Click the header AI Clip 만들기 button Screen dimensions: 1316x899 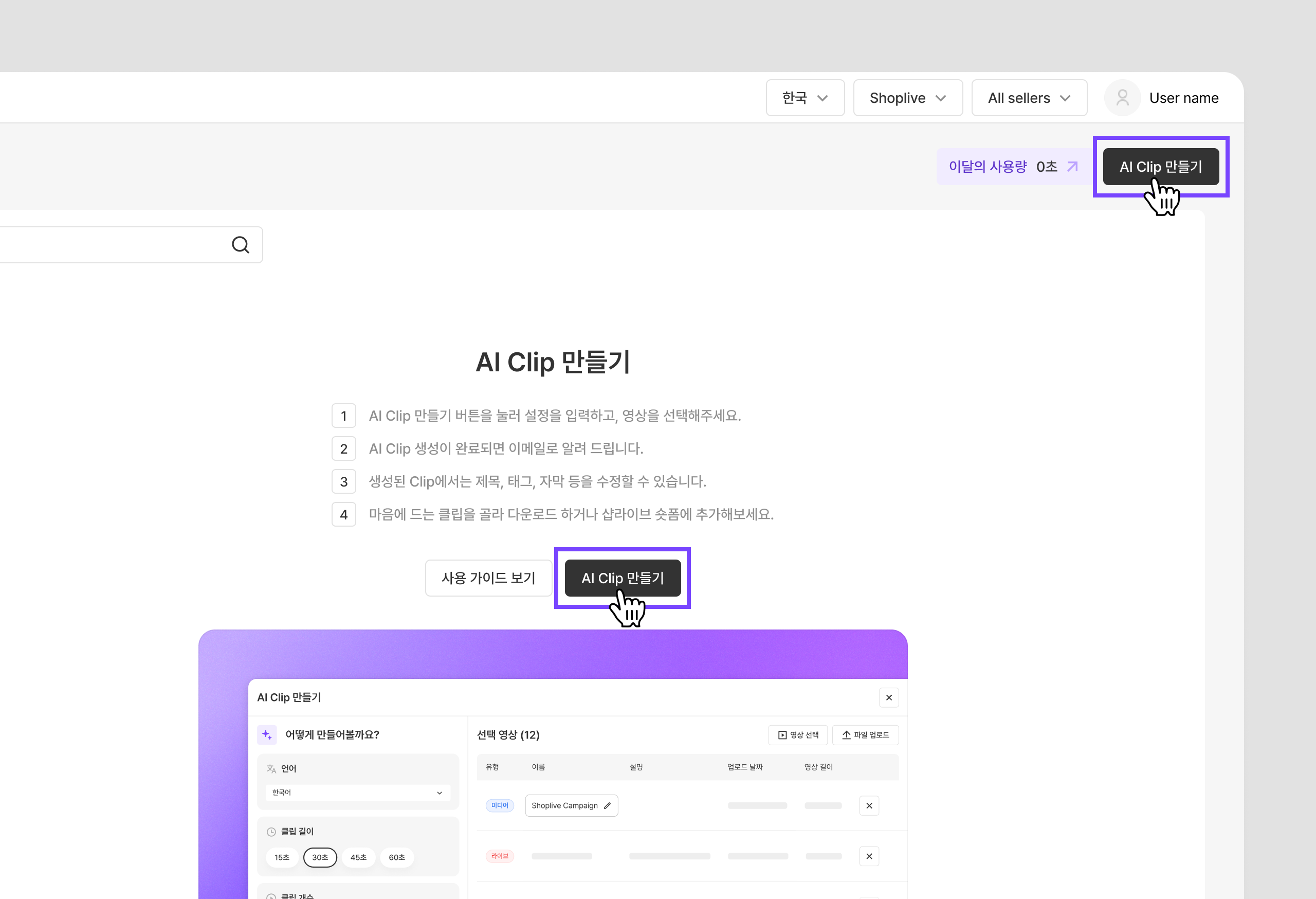pos(1160,167)
